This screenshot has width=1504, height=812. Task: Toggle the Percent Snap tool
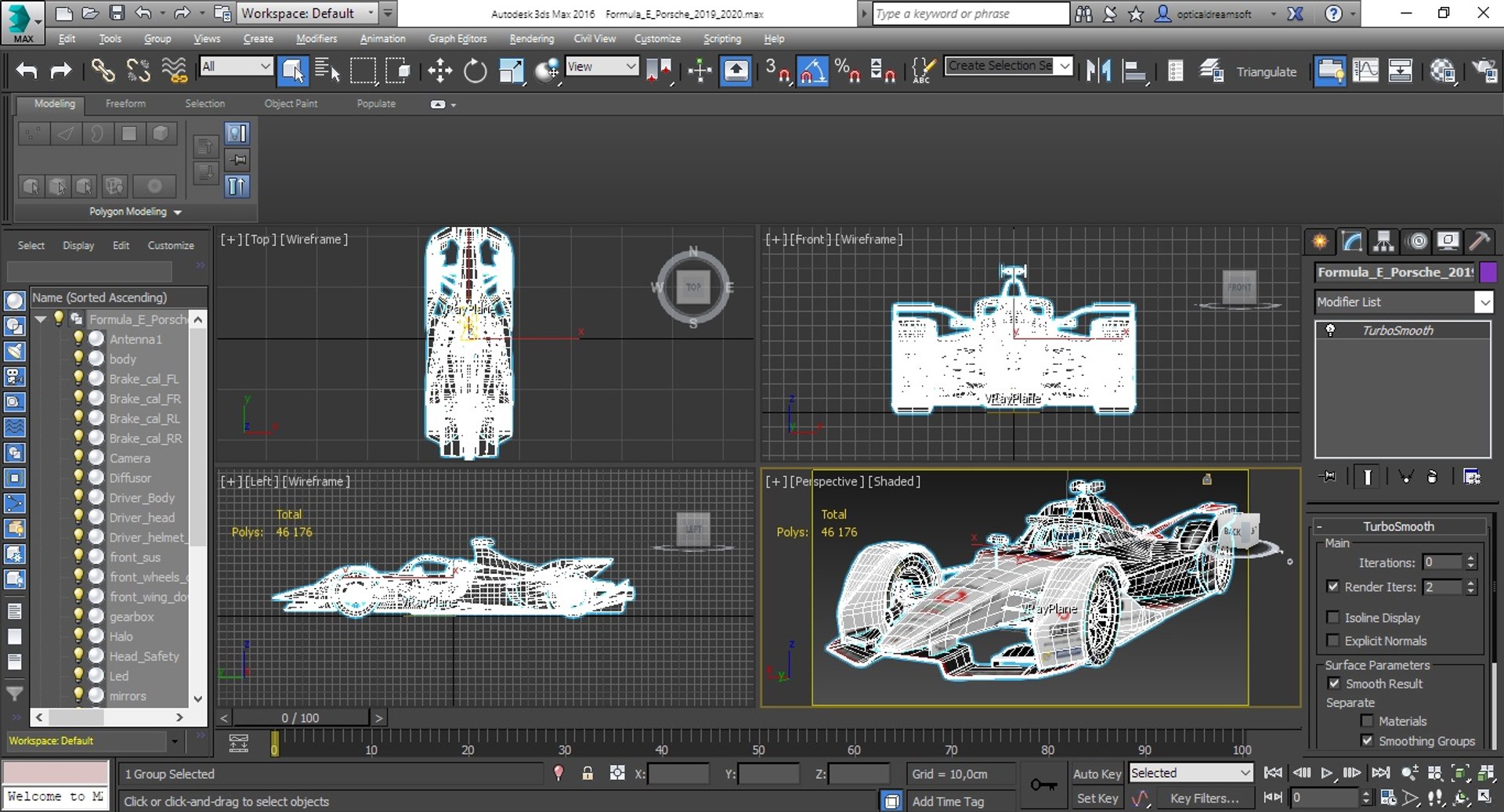click(x=848, y=71)
